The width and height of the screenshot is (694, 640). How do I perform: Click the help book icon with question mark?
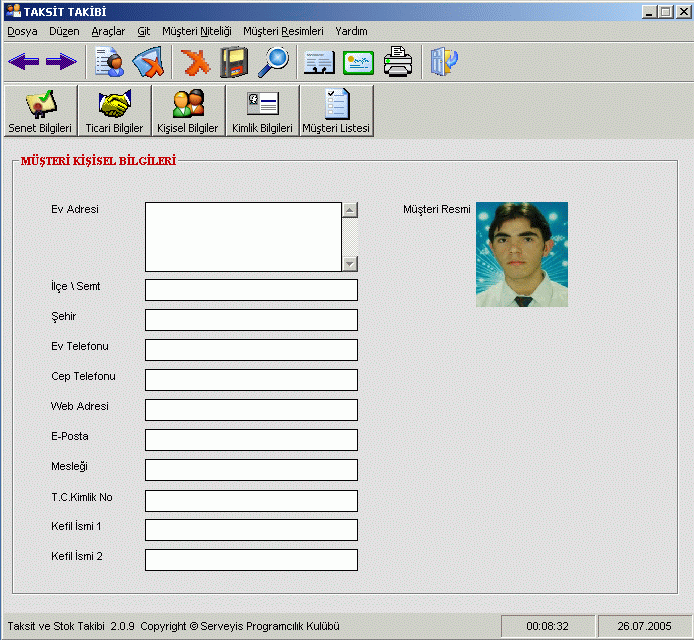point(444,62)
